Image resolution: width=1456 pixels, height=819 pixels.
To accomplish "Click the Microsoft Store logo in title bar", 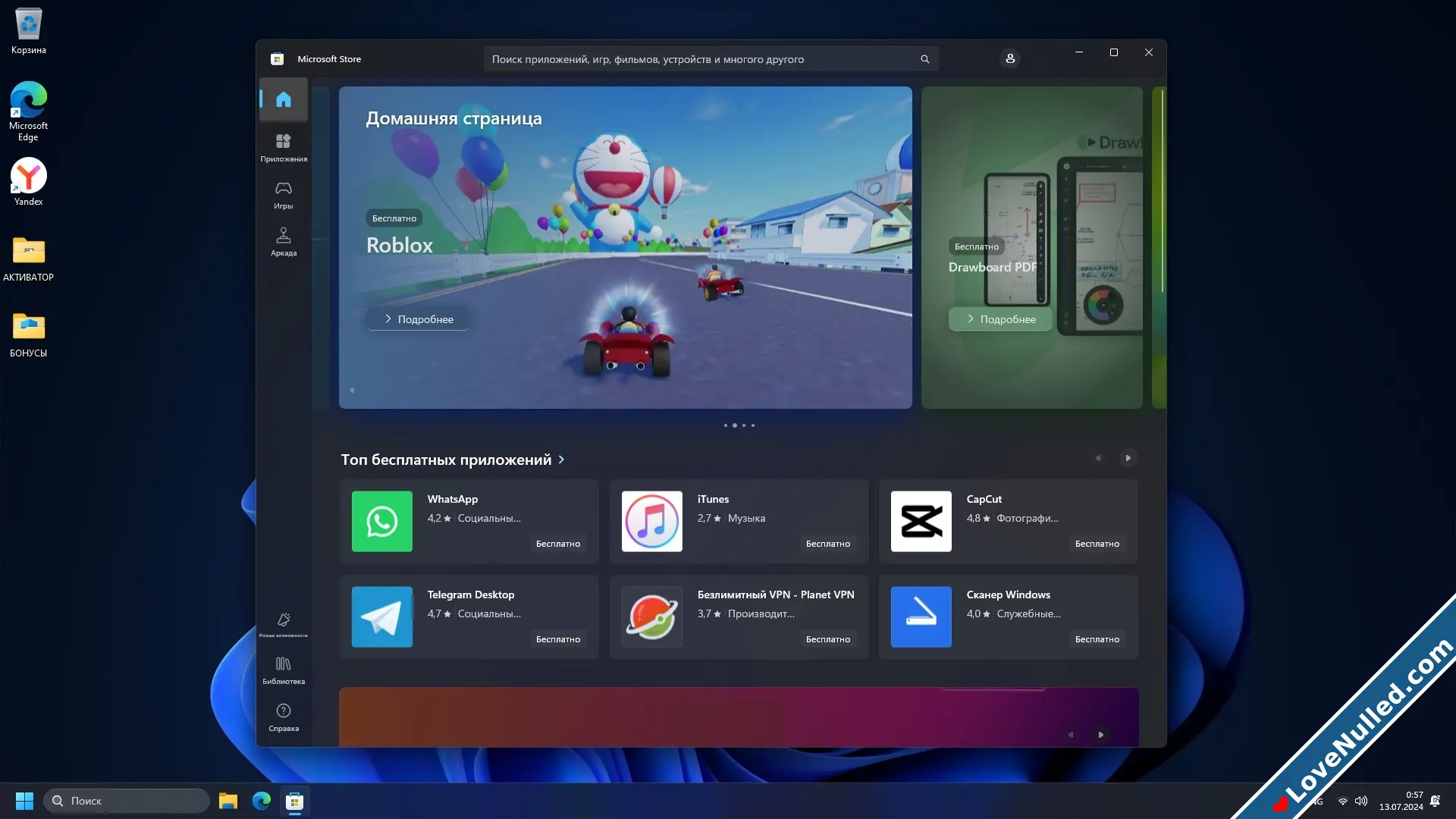I will [x=277, y=59].
